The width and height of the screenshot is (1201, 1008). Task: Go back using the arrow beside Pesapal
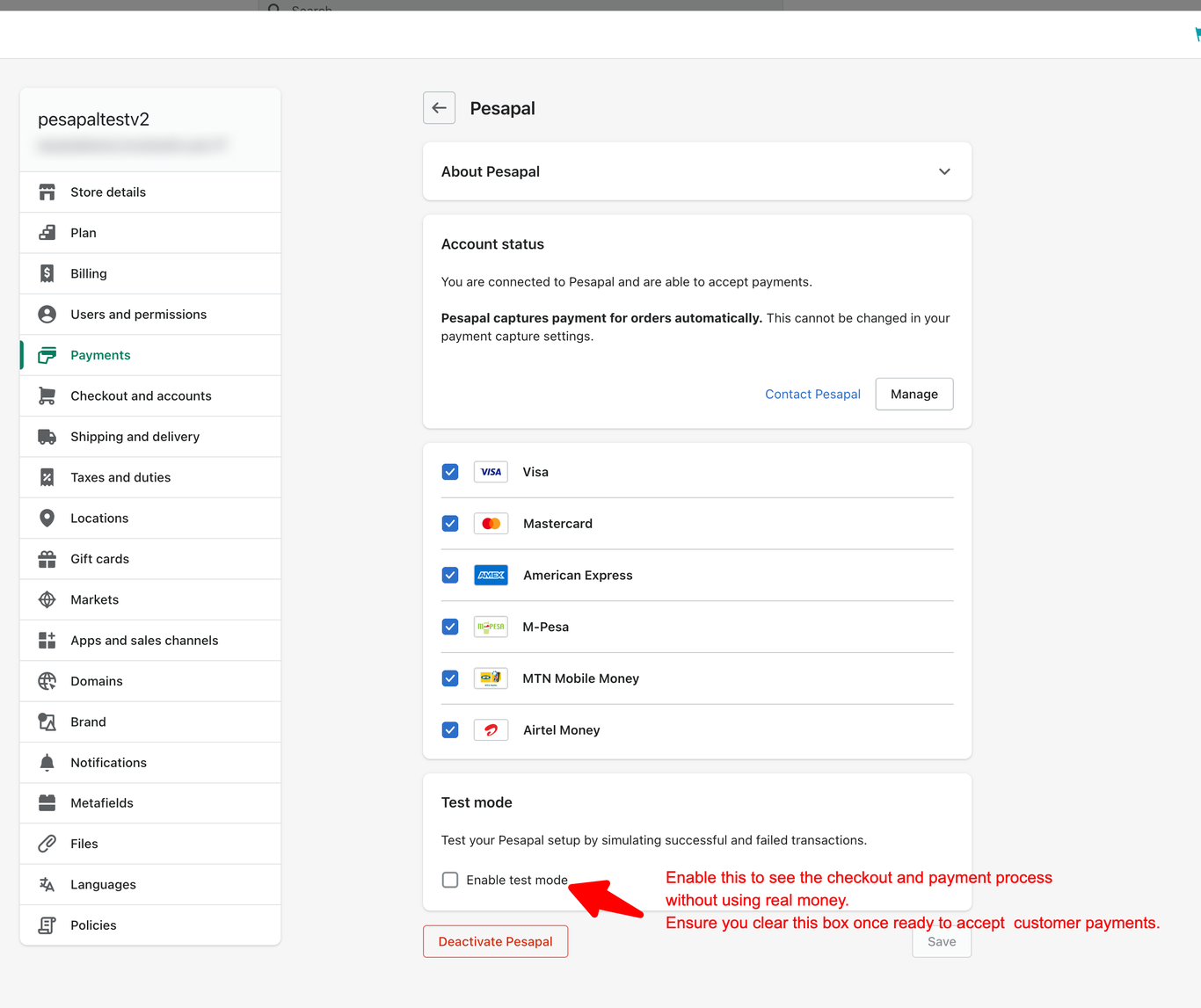coord(439,108)
